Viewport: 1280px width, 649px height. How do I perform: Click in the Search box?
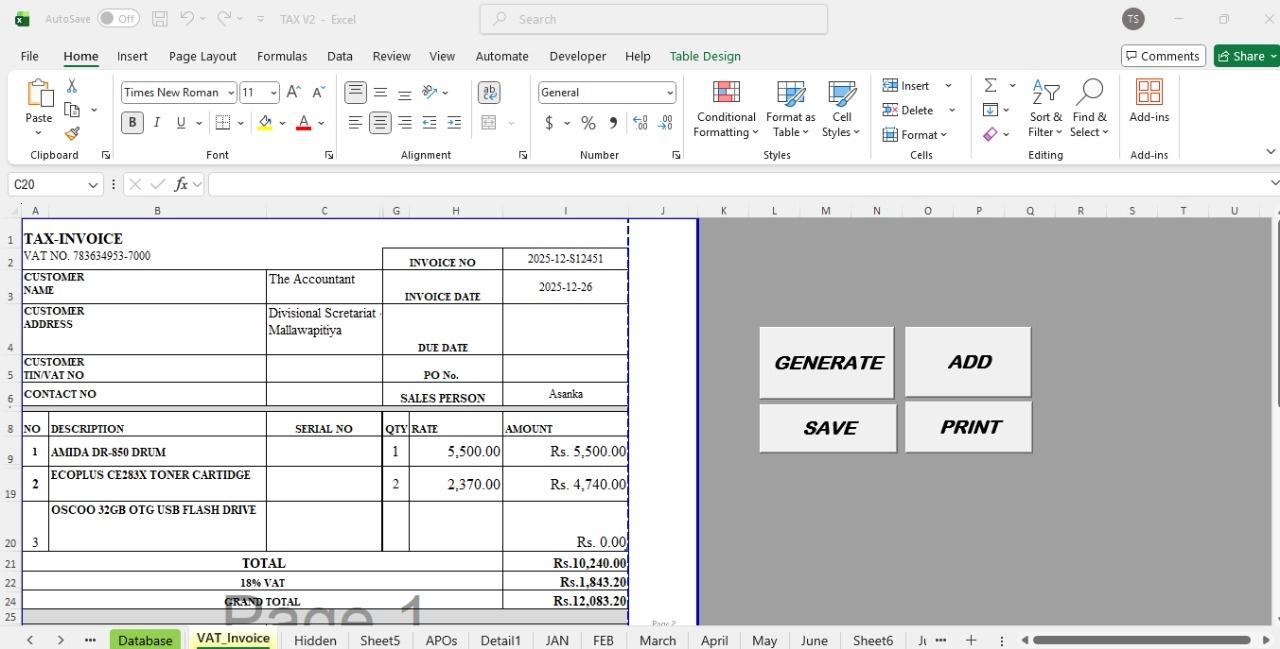tap(654, 19)
